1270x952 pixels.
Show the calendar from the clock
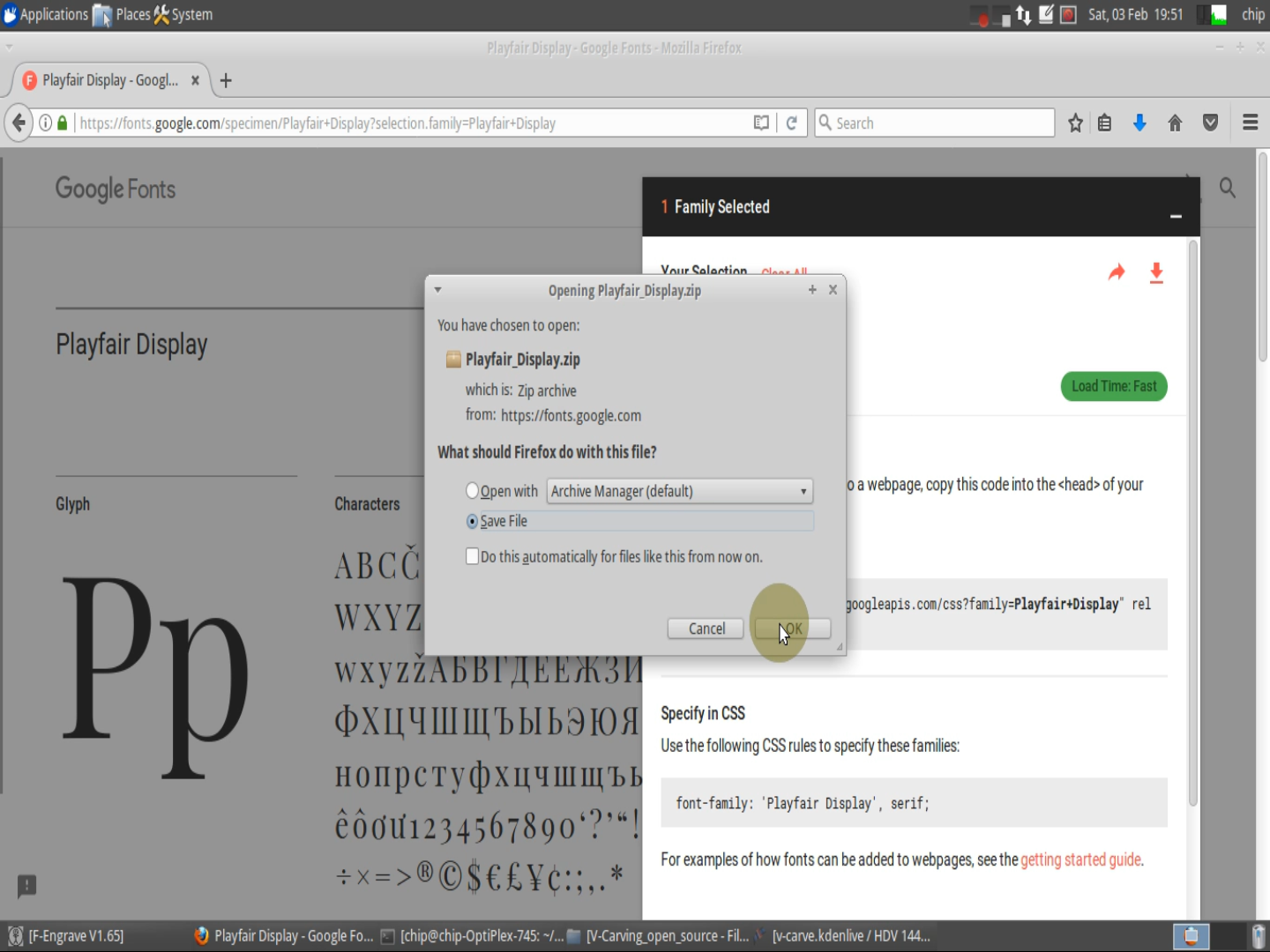point(1135,15)
